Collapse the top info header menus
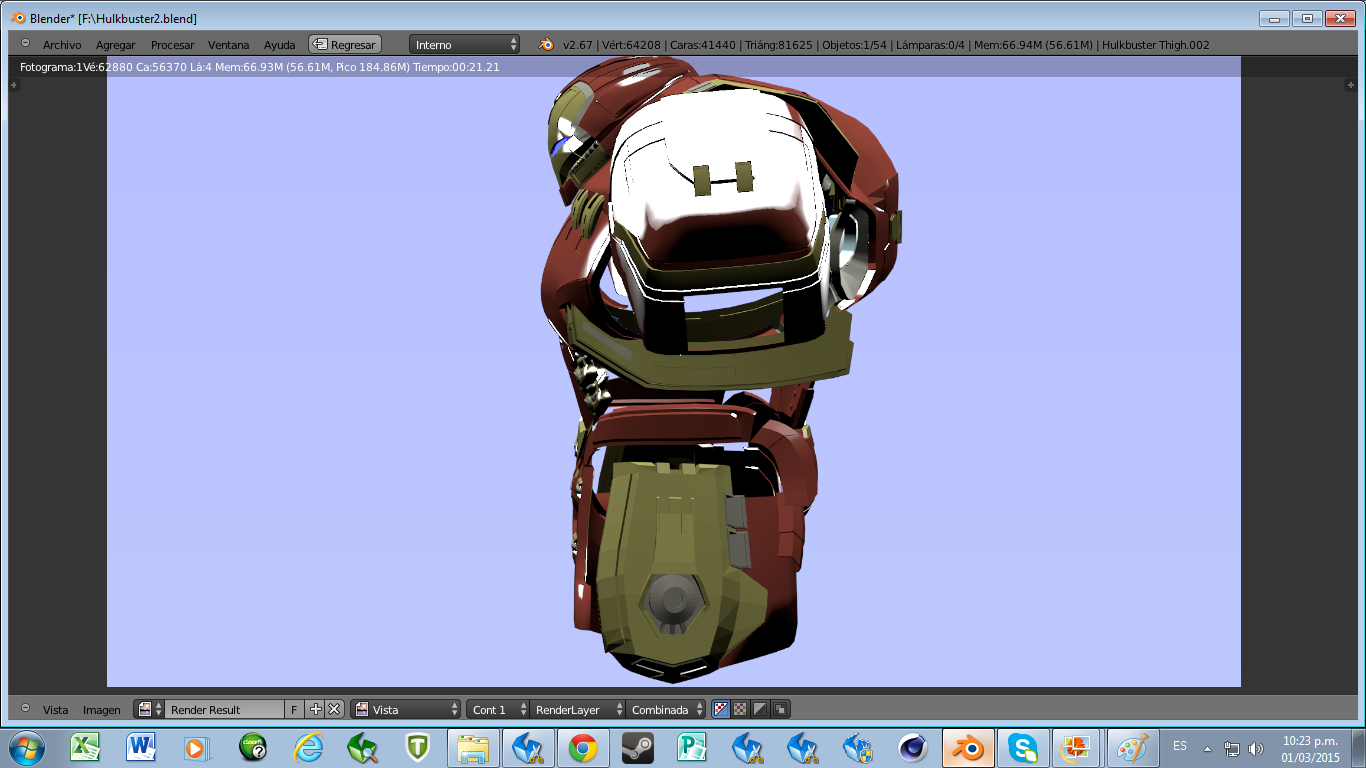 [25, 44]
